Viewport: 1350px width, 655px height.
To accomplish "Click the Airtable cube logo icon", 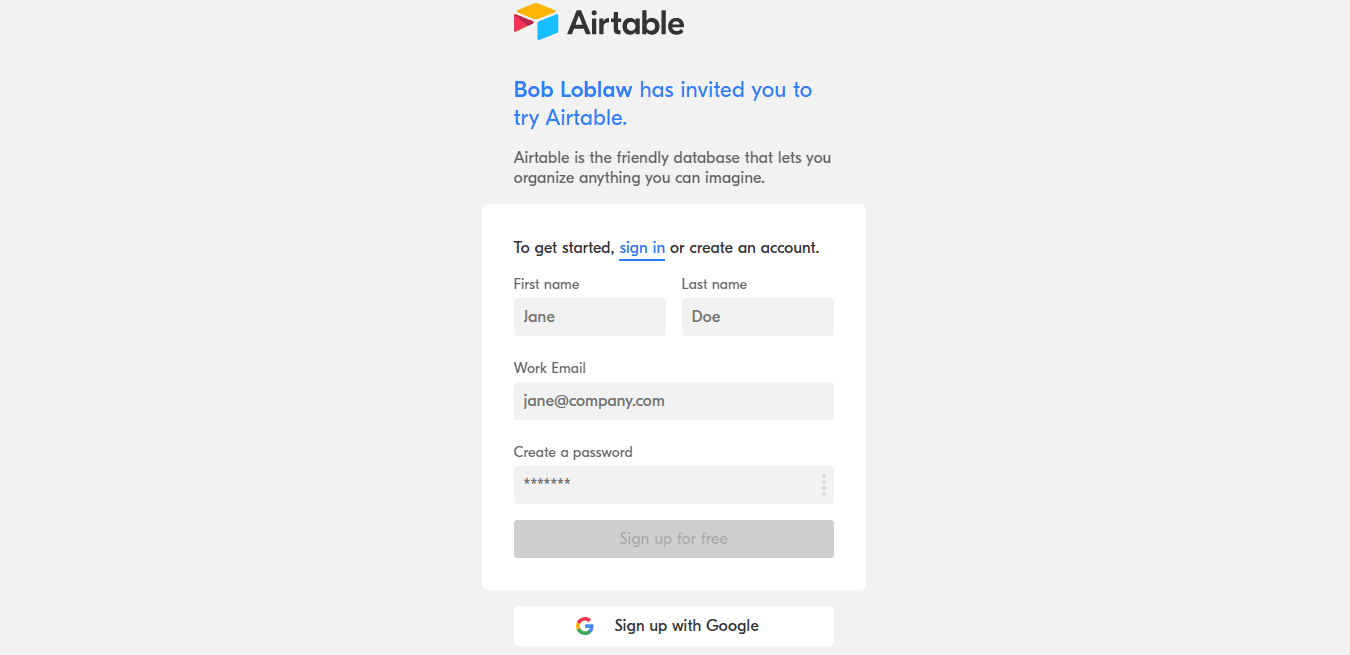I will (x=535, y=21).
